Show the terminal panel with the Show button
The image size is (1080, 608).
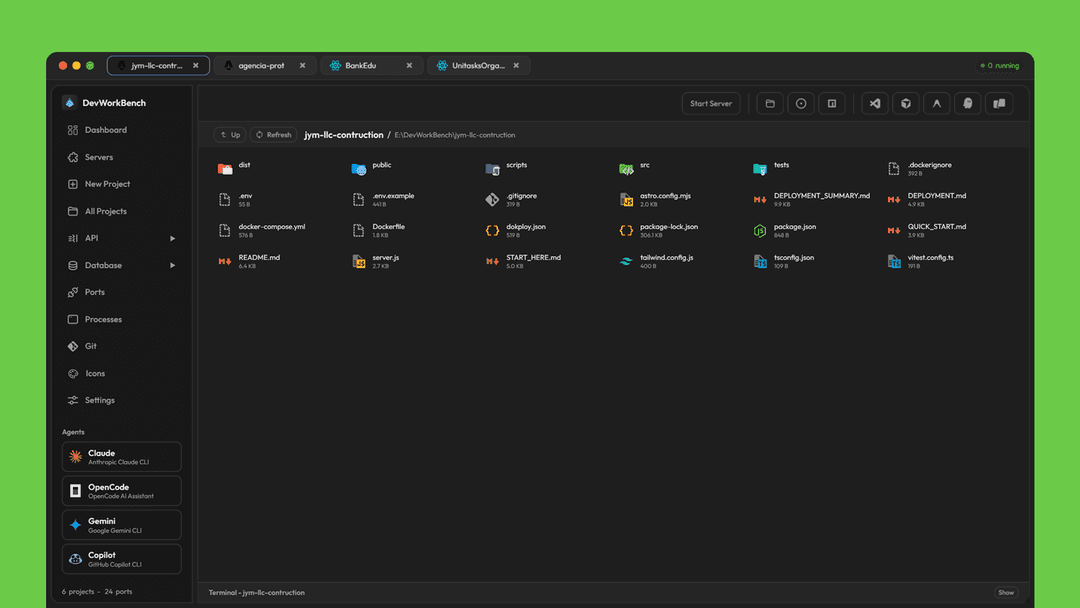1006,592
